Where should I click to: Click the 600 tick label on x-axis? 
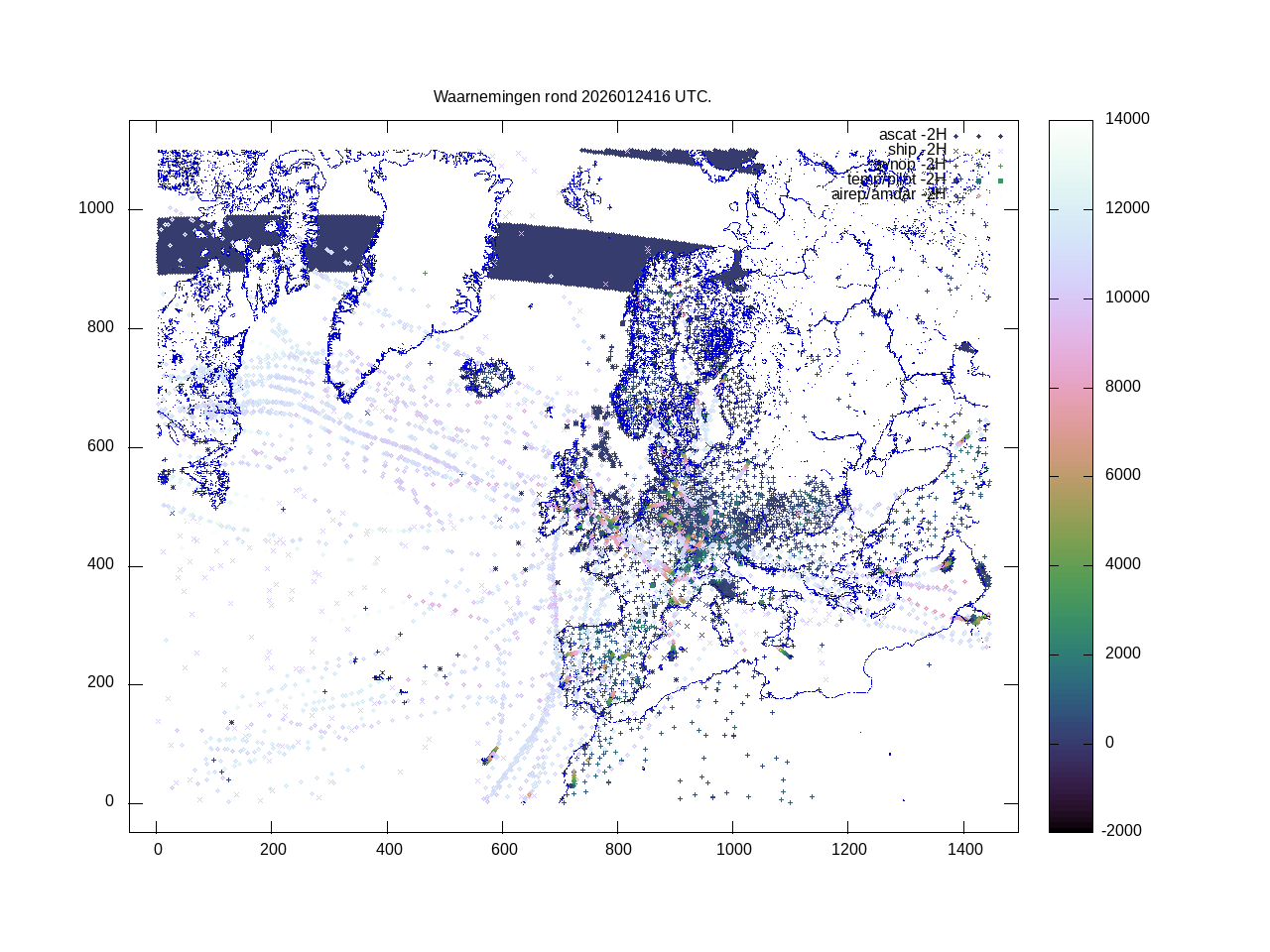coord(502,850)
